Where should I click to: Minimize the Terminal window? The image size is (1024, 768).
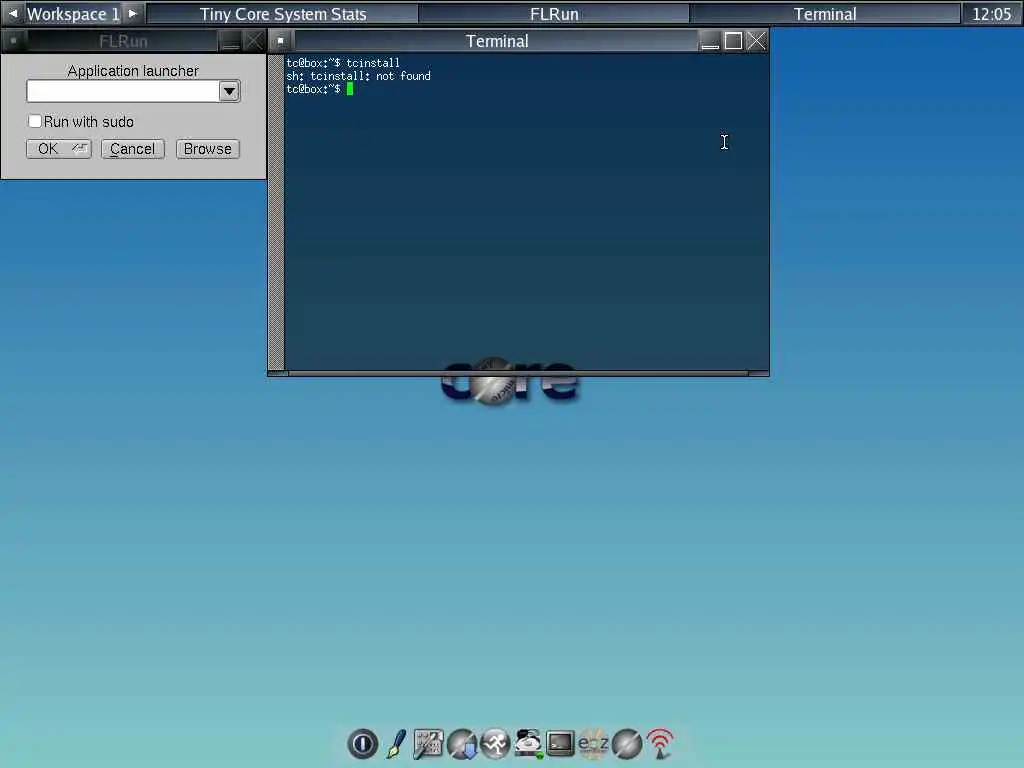[x=710, y=41]
